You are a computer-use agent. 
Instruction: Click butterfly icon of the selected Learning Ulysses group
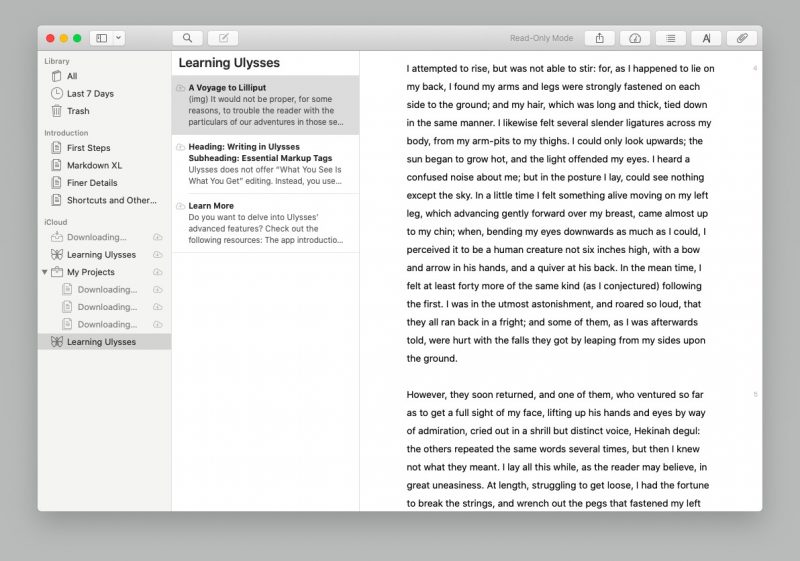pyautogui.click(x=57, y=342)
